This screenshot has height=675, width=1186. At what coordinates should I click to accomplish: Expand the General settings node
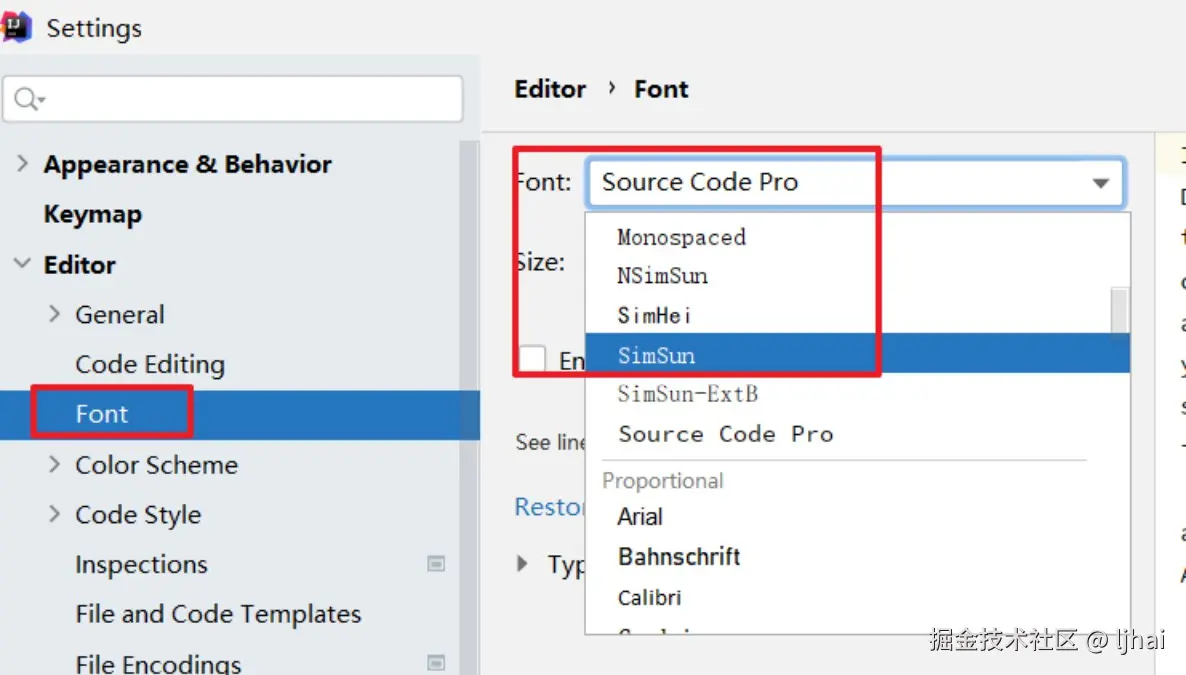point(54,314)
